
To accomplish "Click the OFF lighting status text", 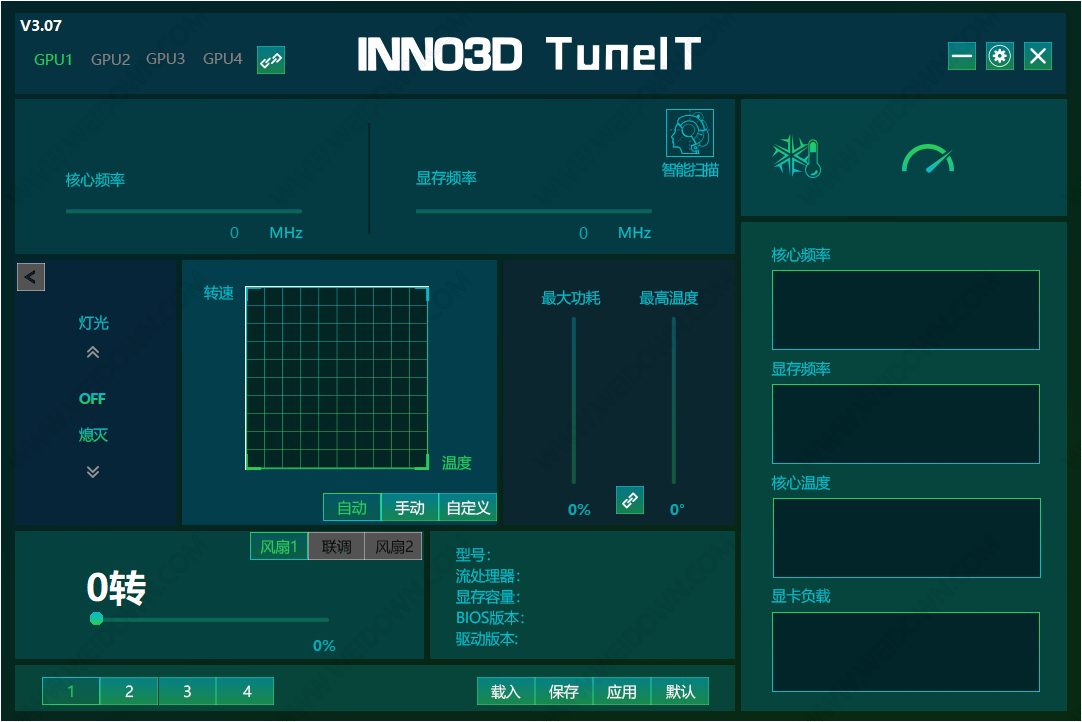I will pyautogui.click(x=92, y=399).
